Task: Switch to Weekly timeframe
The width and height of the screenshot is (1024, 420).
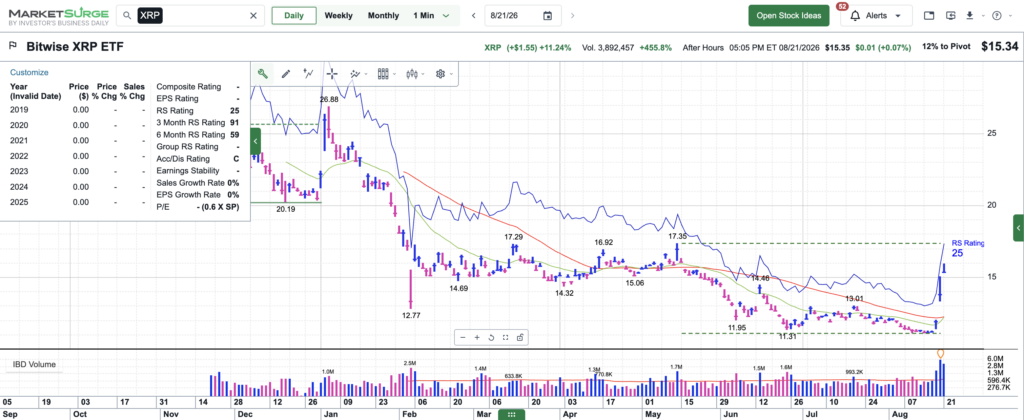Action: (x=338, y=16)
